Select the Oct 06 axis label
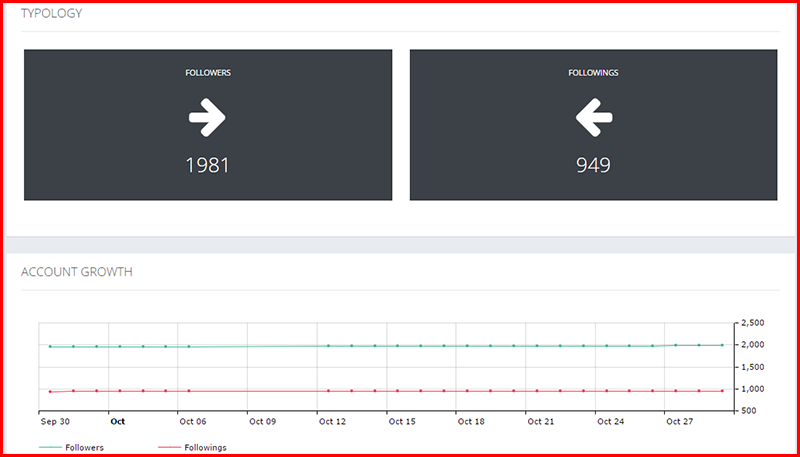Screen dimensions: 800x457 click(193, 422)
